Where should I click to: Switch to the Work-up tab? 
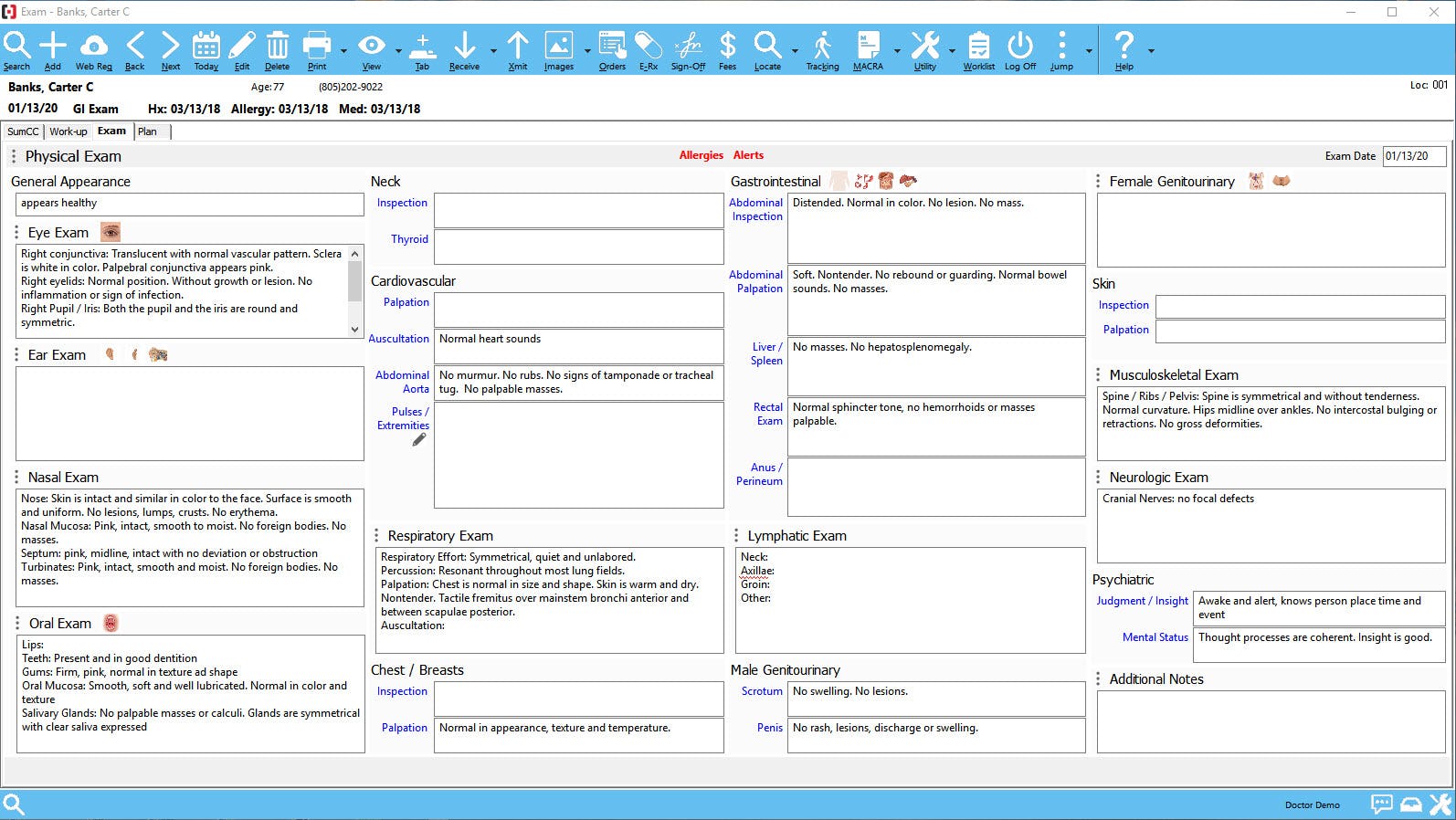69,131
